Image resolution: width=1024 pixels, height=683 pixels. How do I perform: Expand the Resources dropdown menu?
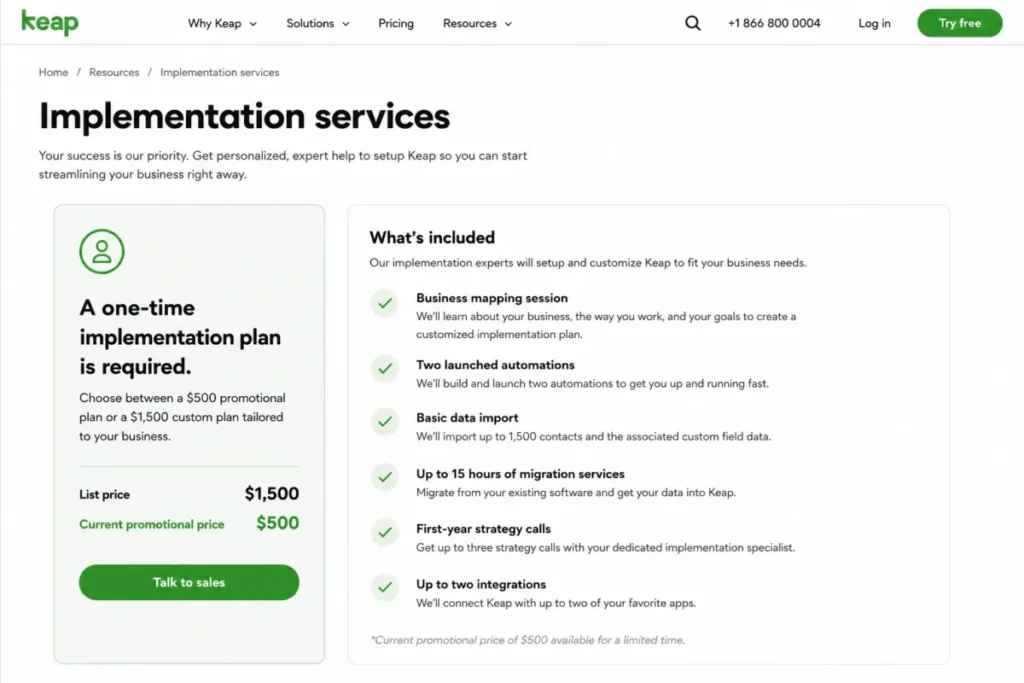(477, 24)
